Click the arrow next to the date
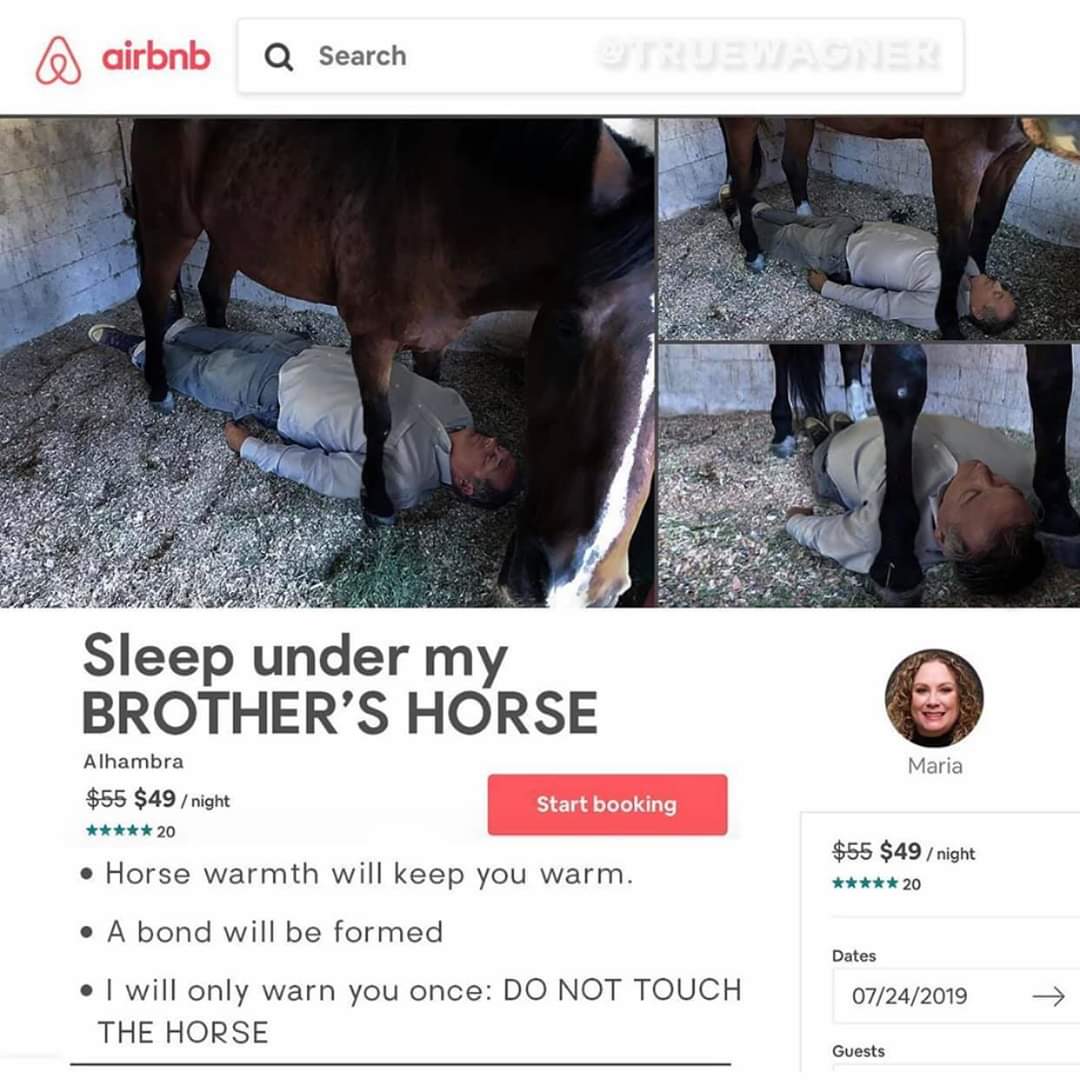The image size is (1080, 1092). pos(1048,996)
